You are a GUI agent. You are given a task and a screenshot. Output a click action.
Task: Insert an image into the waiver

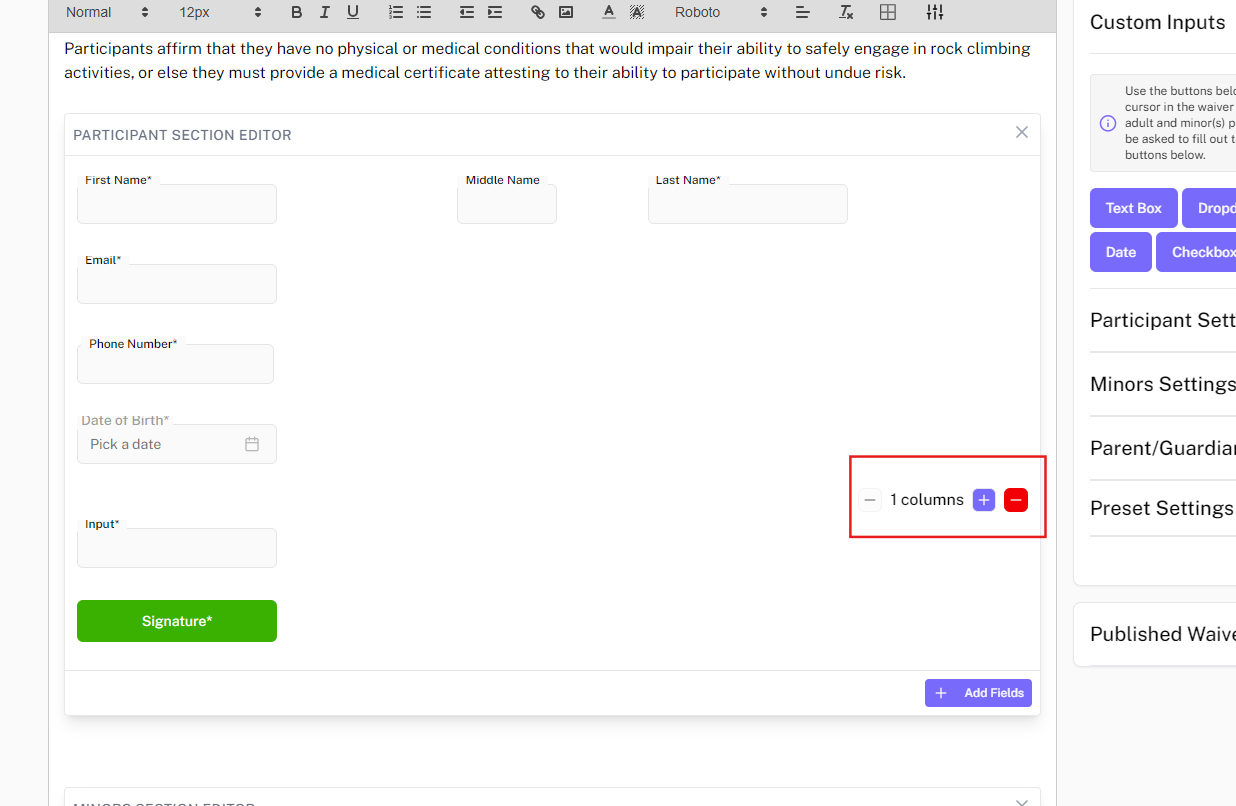coord(566,12)
